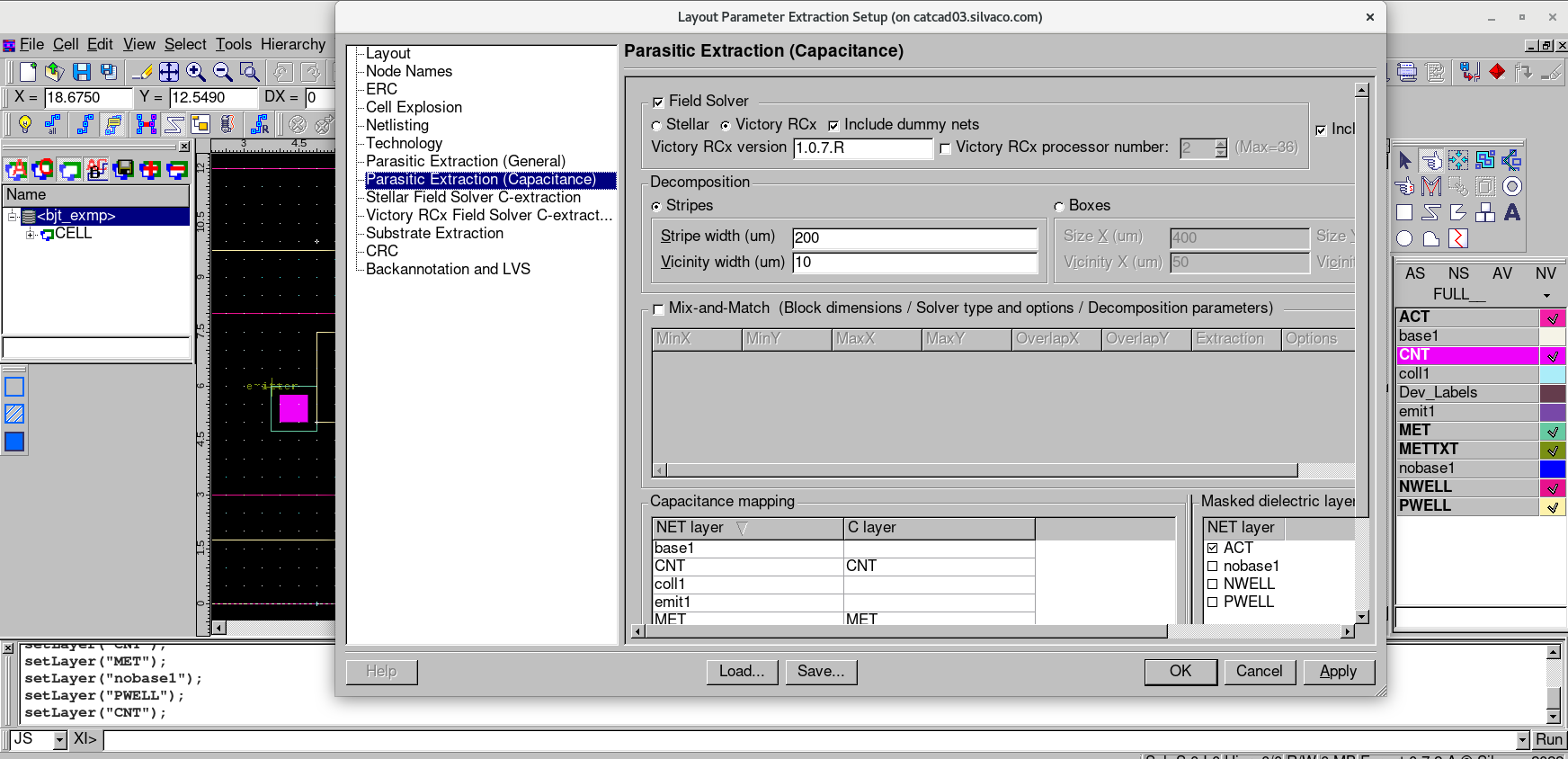Click the blue floppy disk save icon
The height and width of the screenshot is (759, 1568).
pyautogui.click(x=82, y=72)
